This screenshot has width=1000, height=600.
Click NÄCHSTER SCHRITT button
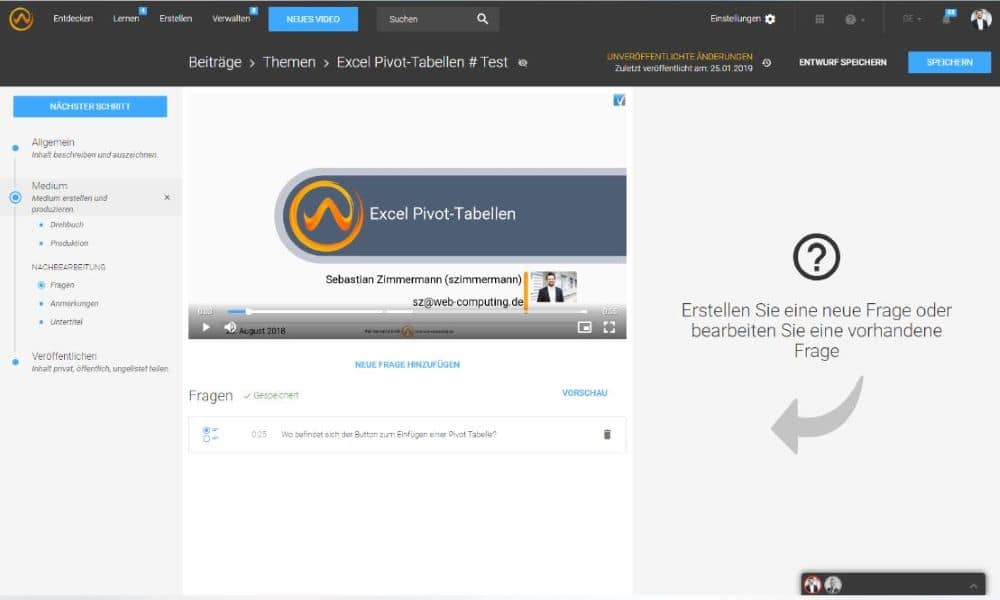(90, 106)
